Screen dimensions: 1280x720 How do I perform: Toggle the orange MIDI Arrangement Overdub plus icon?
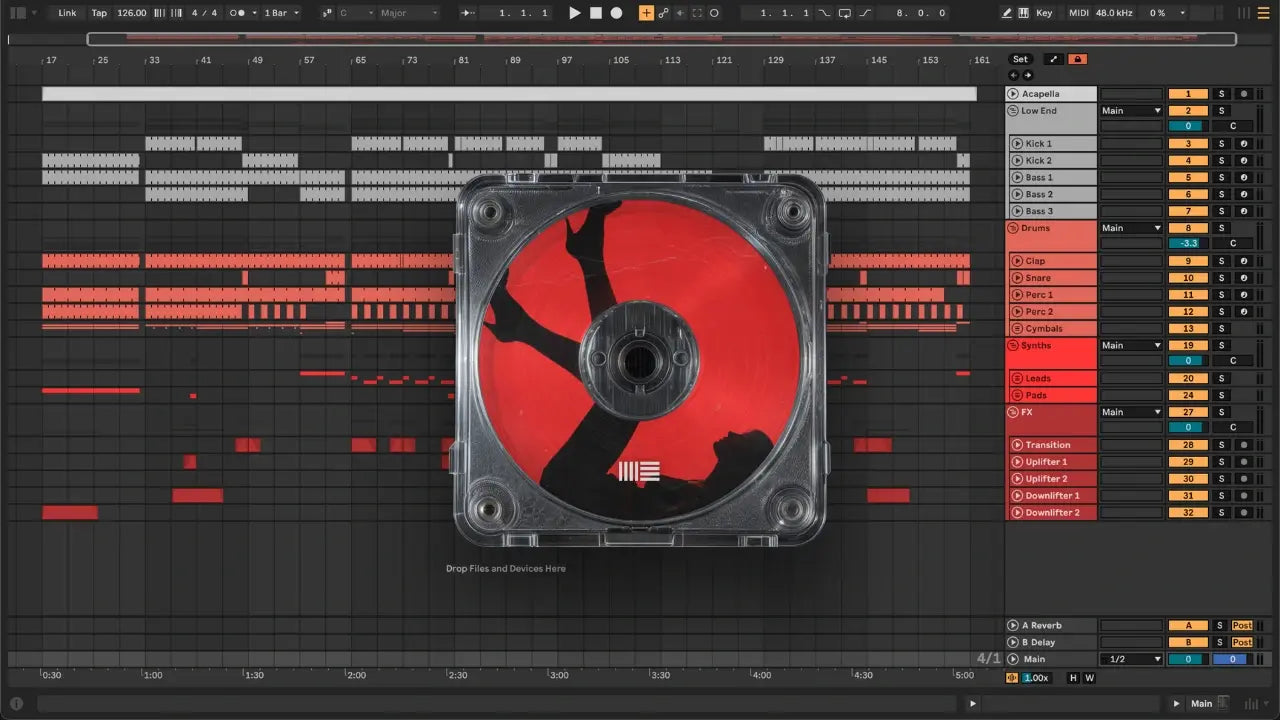646,13
